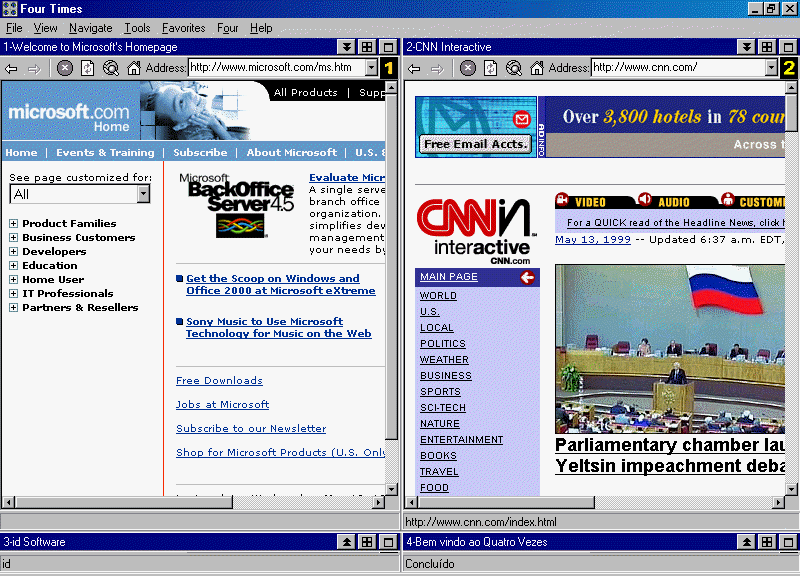The height and width of the screenshot is (576, 800).
Task: Click the forward arrow in CNN pane
Action: 437,68
